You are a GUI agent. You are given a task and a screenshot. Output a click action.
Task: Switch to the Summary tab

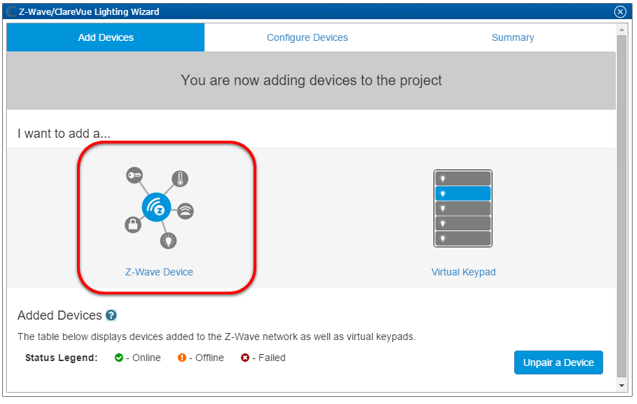513,37
